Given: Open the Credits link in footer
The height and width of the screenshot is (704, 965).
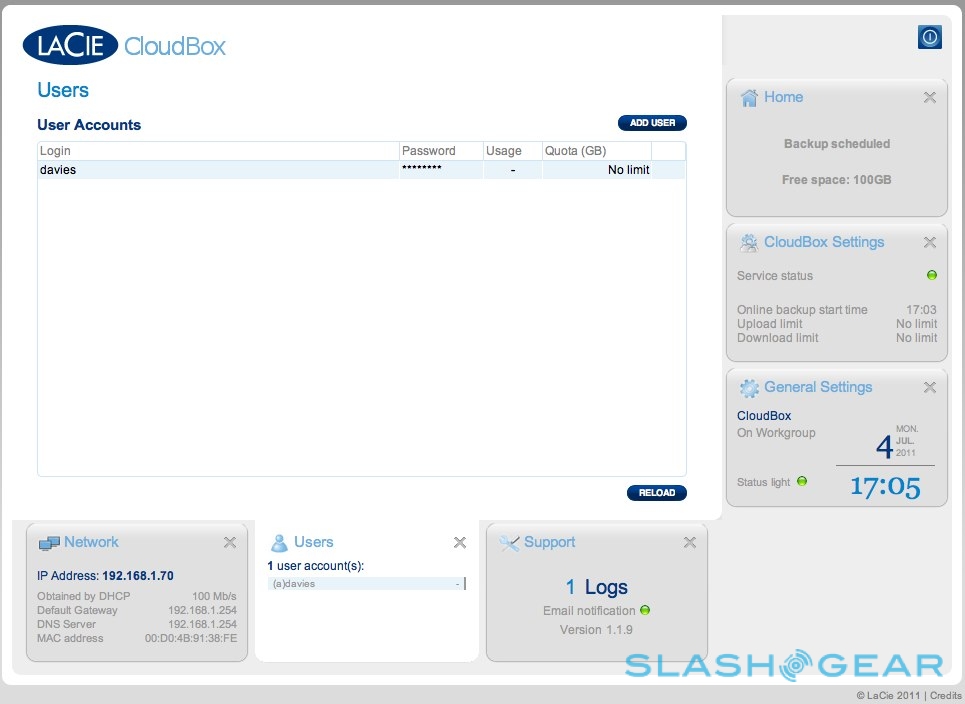Looking at the screenshot, I should (943, 695).
